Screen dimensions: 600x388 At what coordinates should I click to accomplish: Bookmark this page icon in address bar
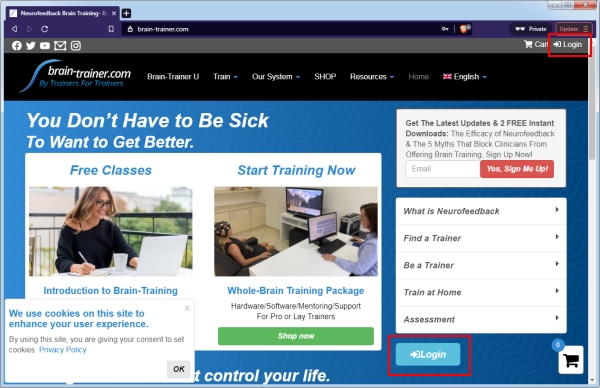pyautogui.click(x=111, y=29)
